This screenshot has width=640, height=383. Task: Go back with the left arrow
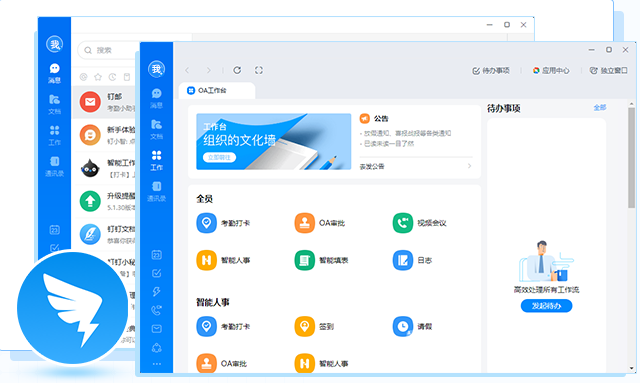187,70
